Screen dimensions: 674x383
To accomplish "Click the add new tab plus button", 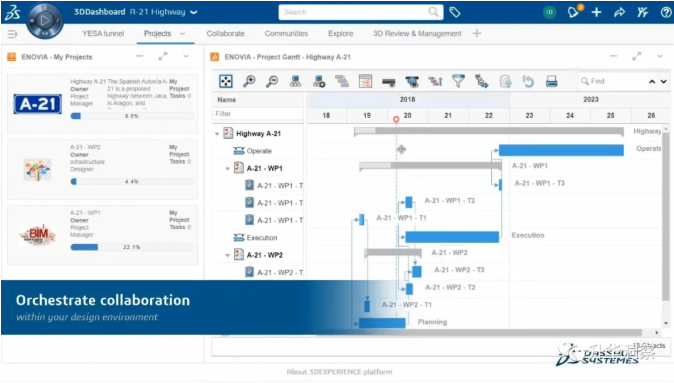I will [x=477, y=33].
